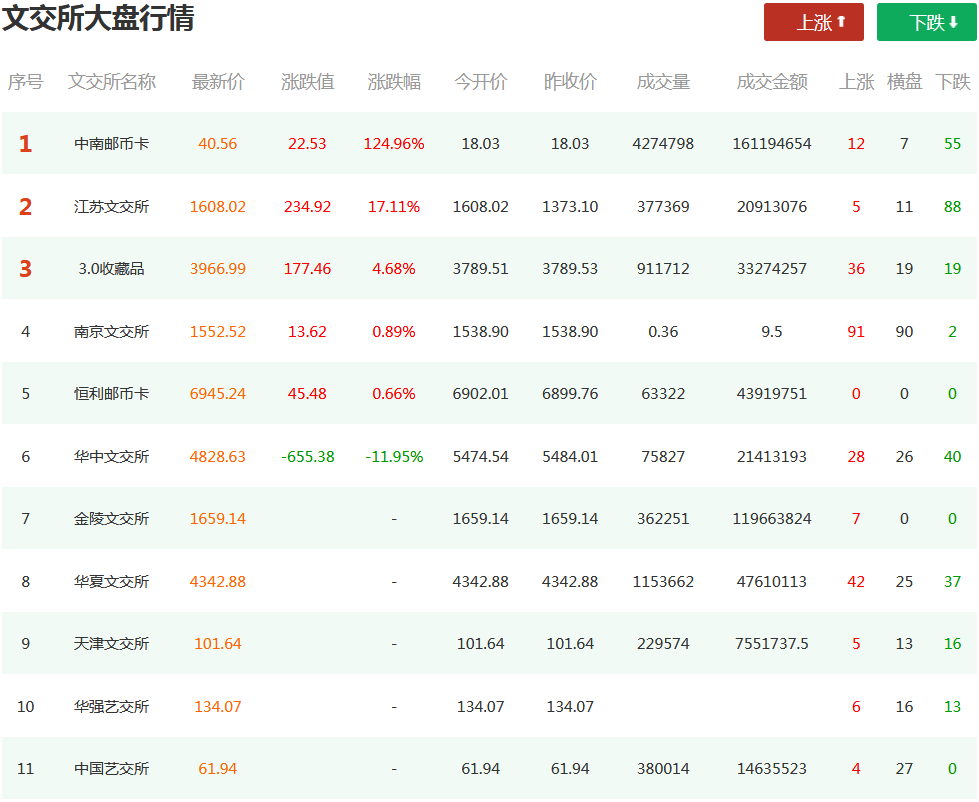Click rank number 2
The height and width of the screenshot is (802, 979).
coord(26,207)
